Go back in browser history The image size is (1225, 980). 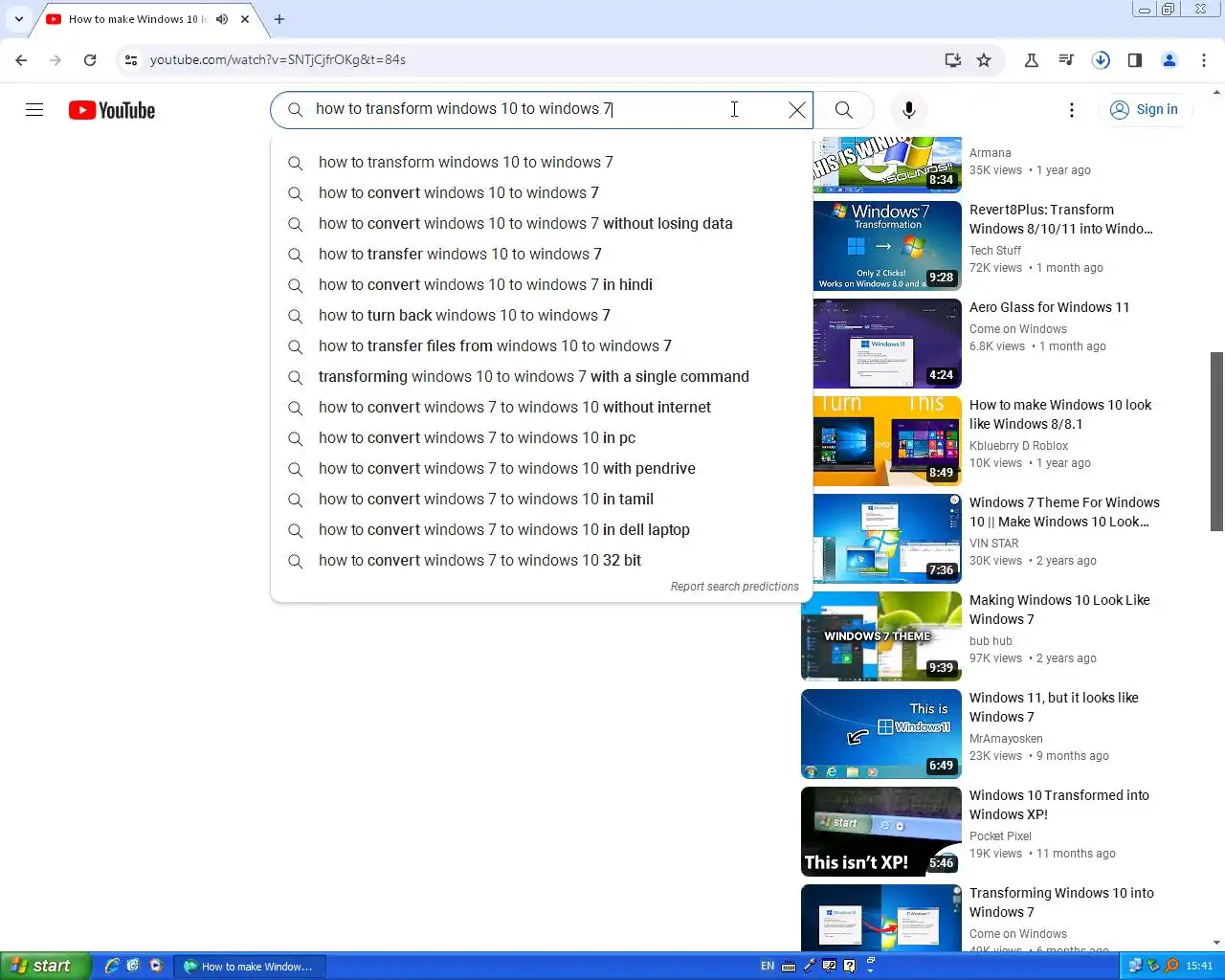click(x=22, y=59)
